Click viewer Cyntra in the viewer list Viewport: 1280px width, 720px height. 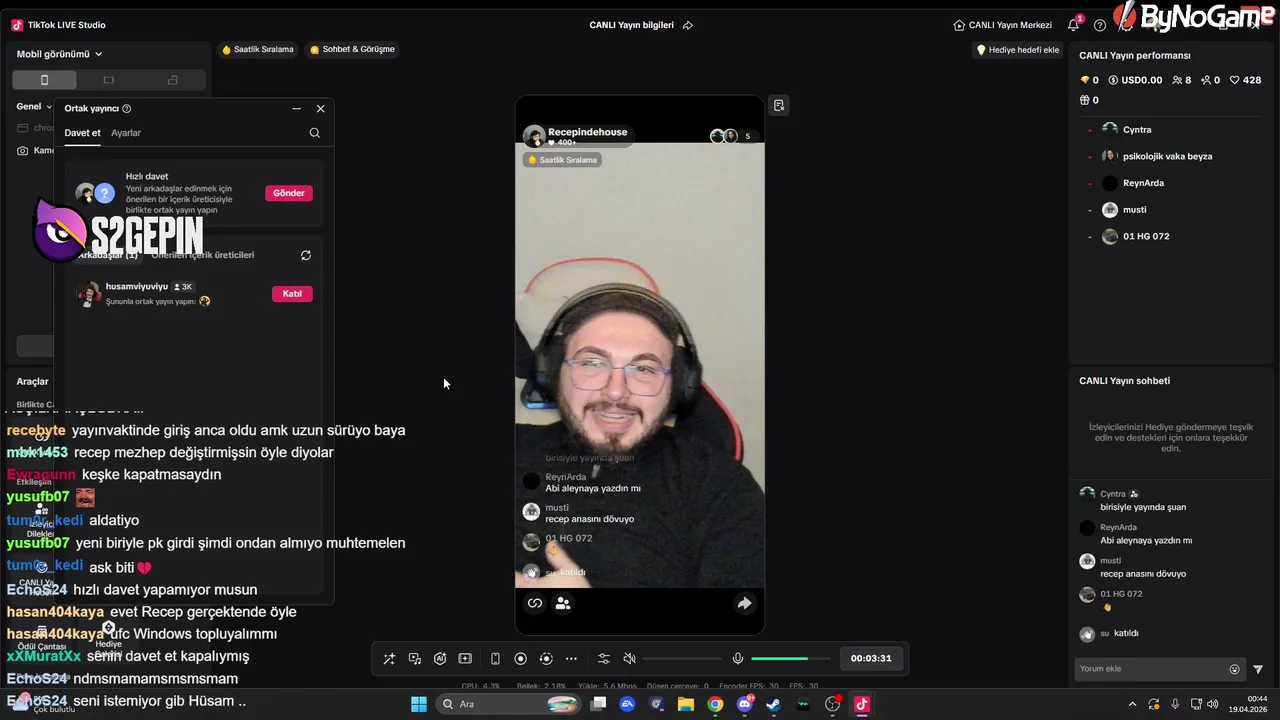tap(1126, 129)
